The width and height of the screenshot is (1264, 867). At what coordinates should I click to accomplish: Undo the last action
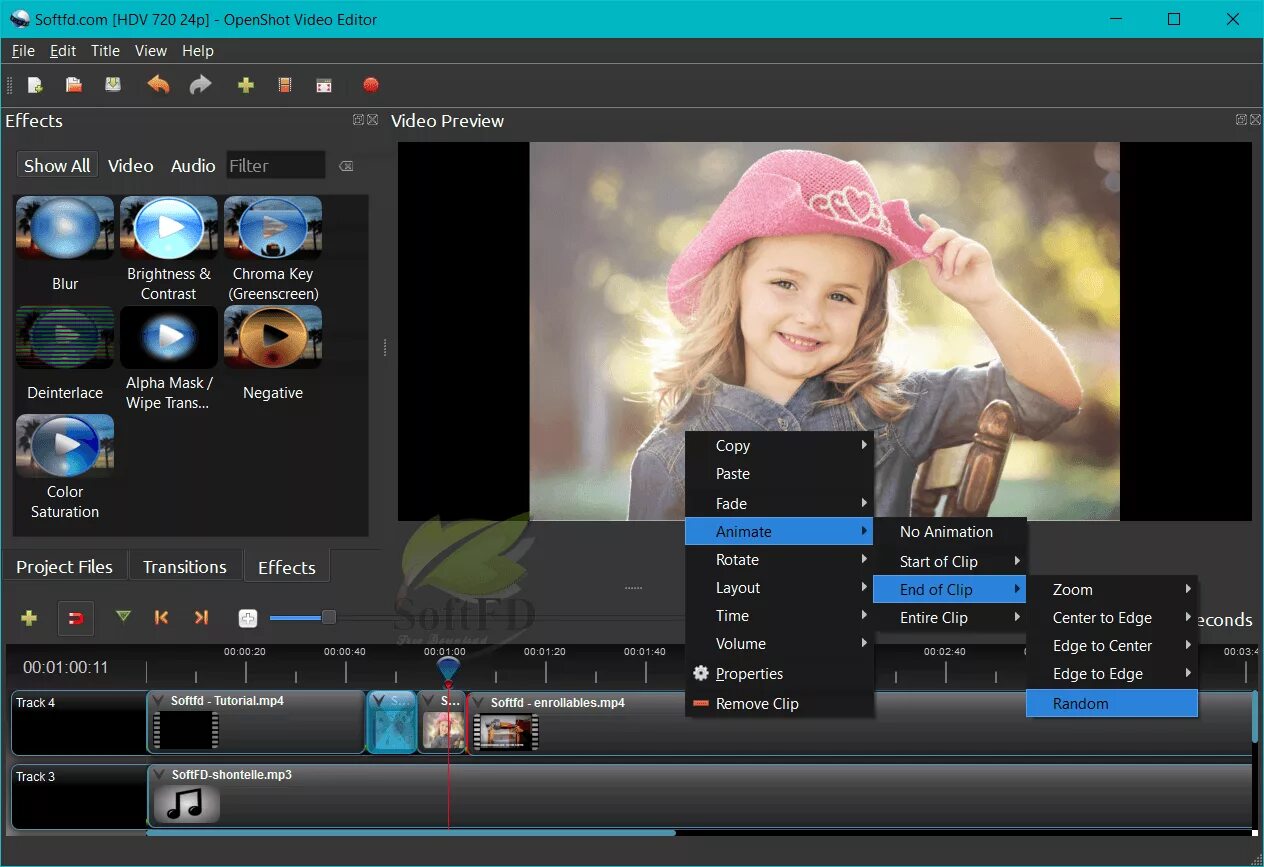[158, 85]
